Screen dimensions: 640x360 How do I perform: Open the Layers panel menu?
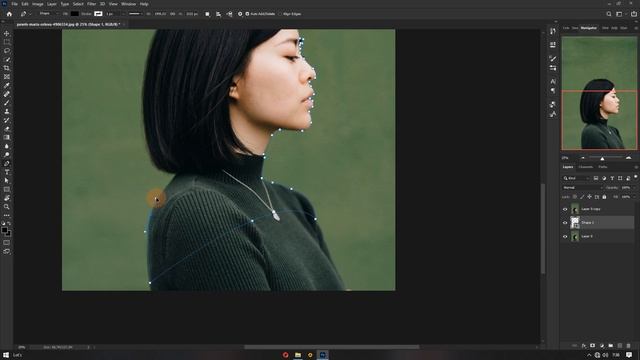pyautogui.click(x=636, y=167)
